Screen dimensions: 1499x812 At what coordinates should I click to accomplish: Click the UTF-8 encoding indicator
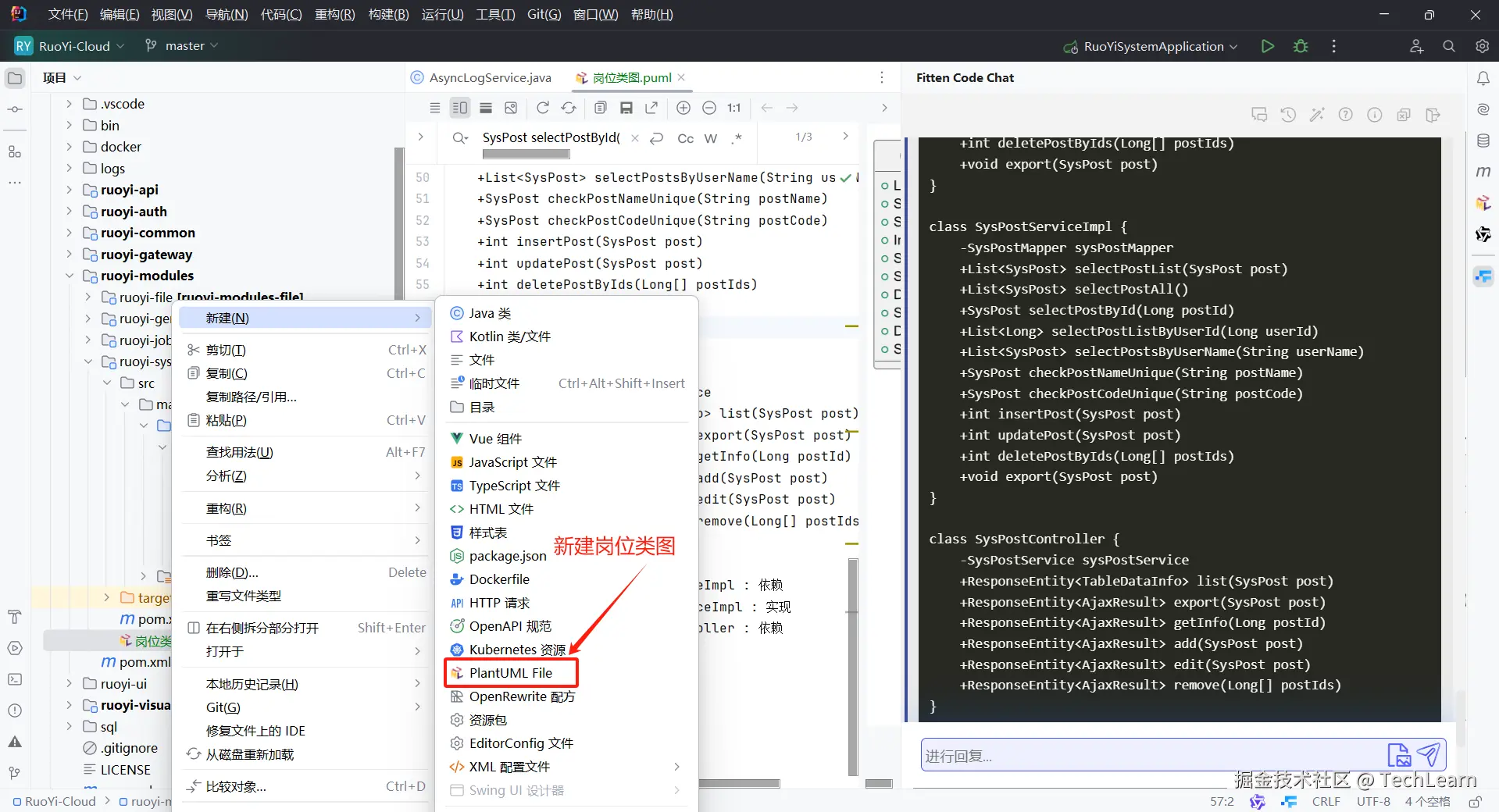tap(1373, 802)
